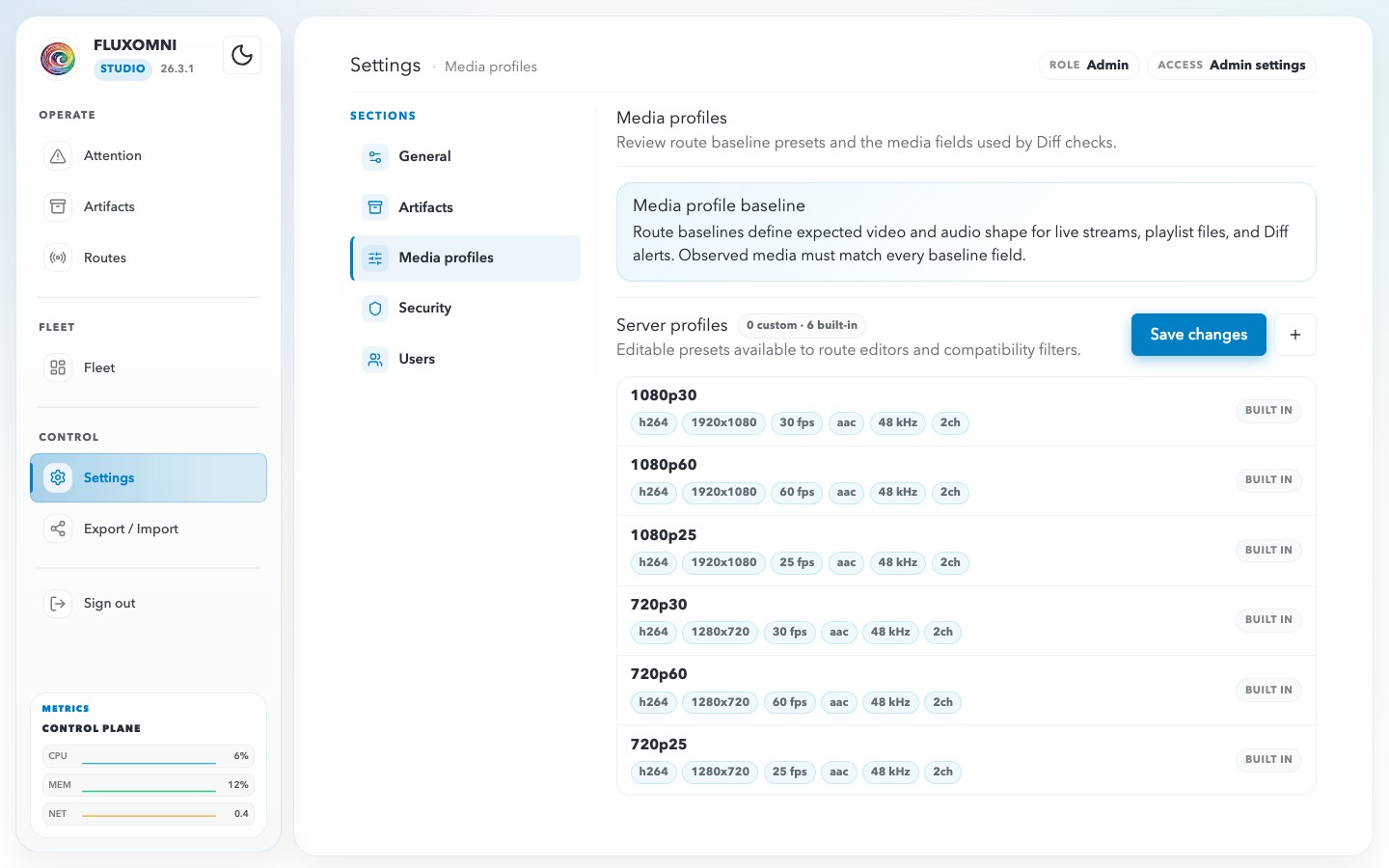Click the CPU usage bar
Viewport: 1389px width, 868px height.
[x=149, y=756]
